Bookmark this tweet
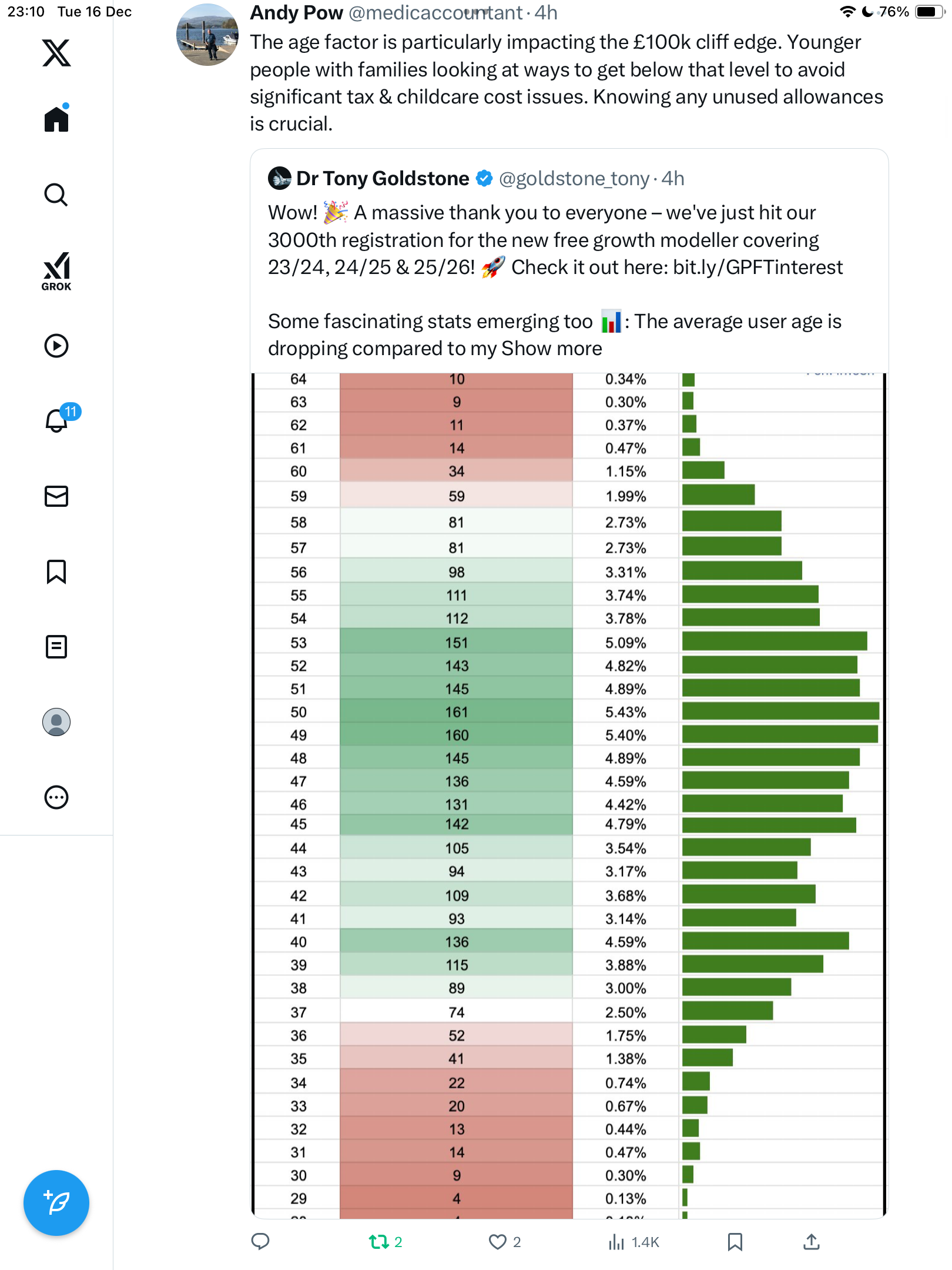952x1270 pixels. pos(735,1242)
